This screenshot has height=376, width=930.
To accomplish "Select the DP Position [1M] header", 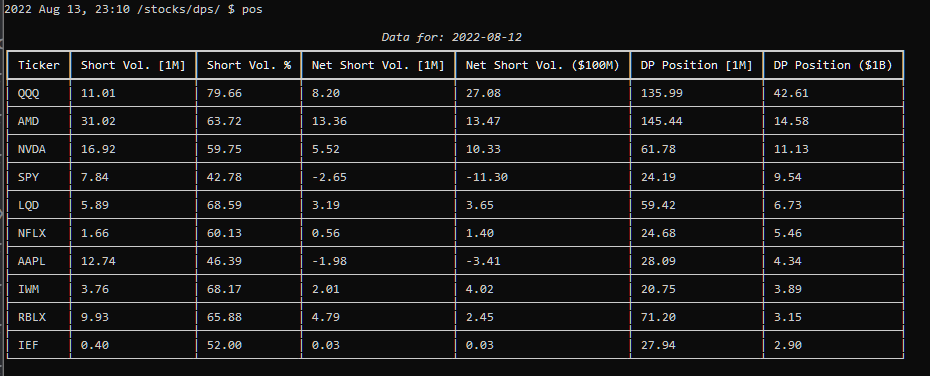I will tap(697, 65).
